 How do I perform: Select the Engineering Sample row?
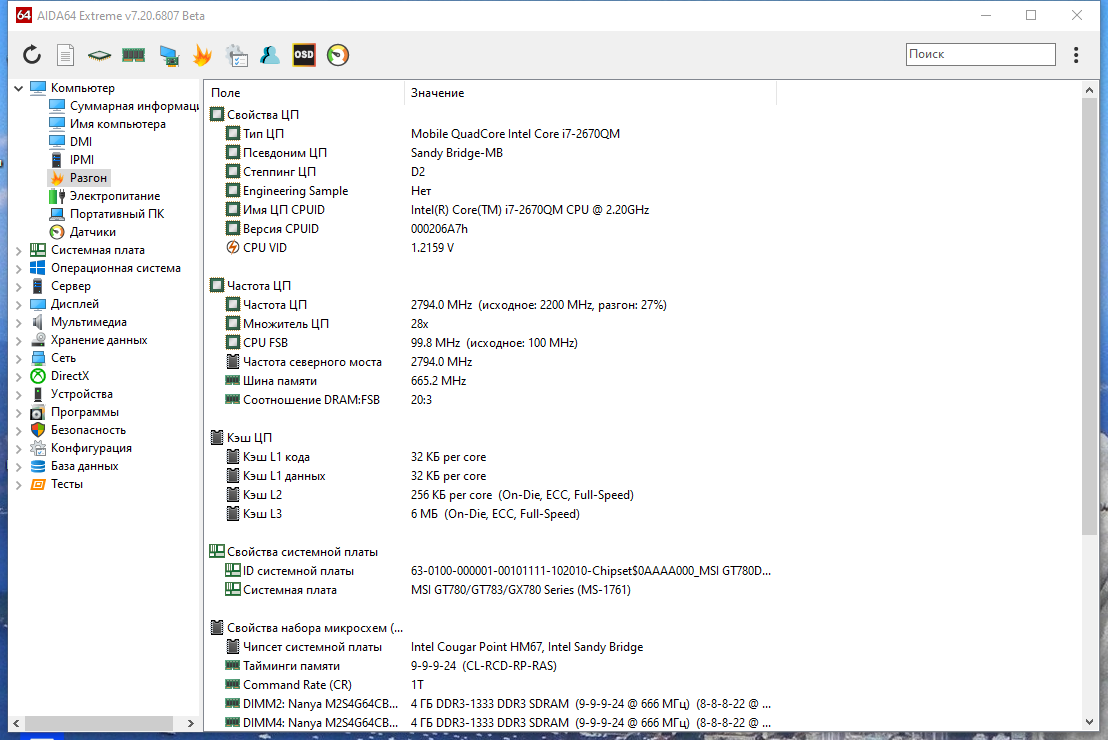tap(490, 191)
